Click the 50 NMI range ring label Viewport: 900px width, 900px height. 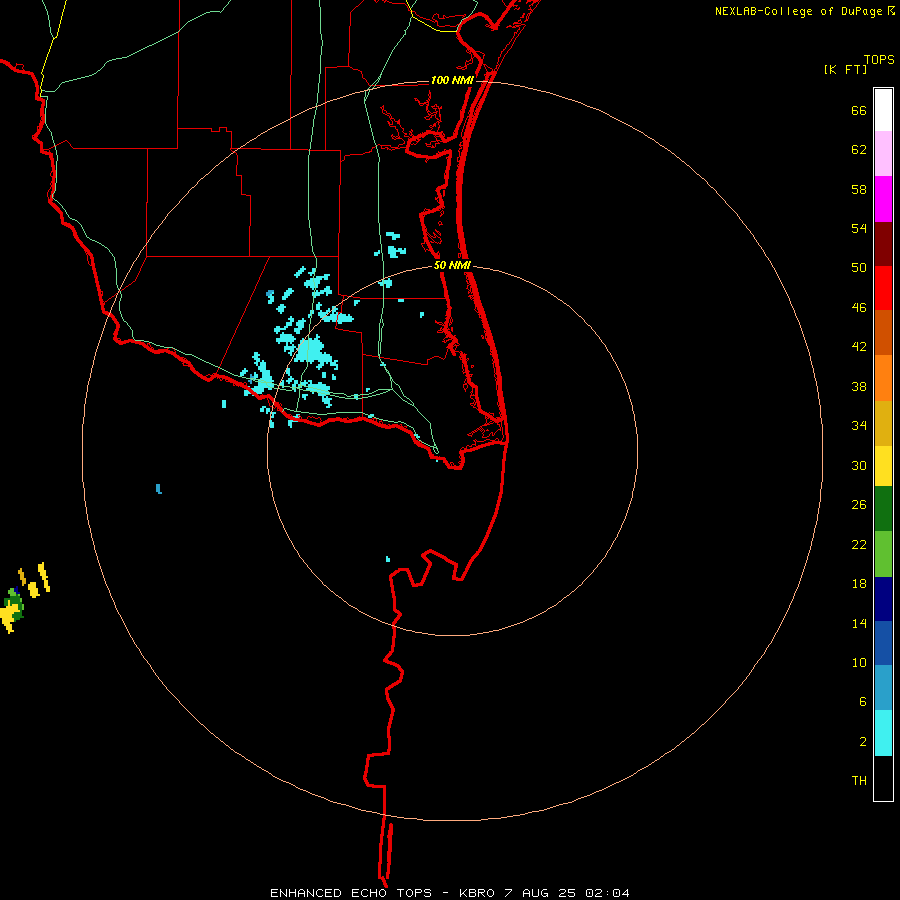(452, 265)
